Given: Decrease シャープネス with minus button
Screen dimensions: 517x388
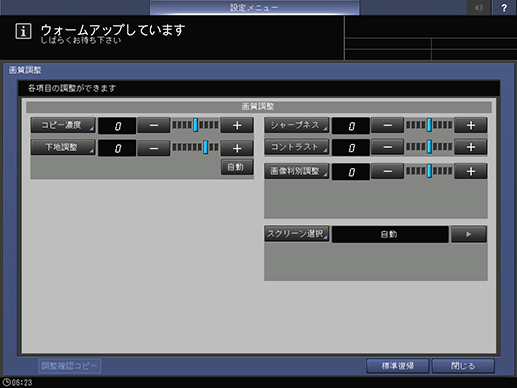Looking at the screenshot, I should [x=387, y=125].
